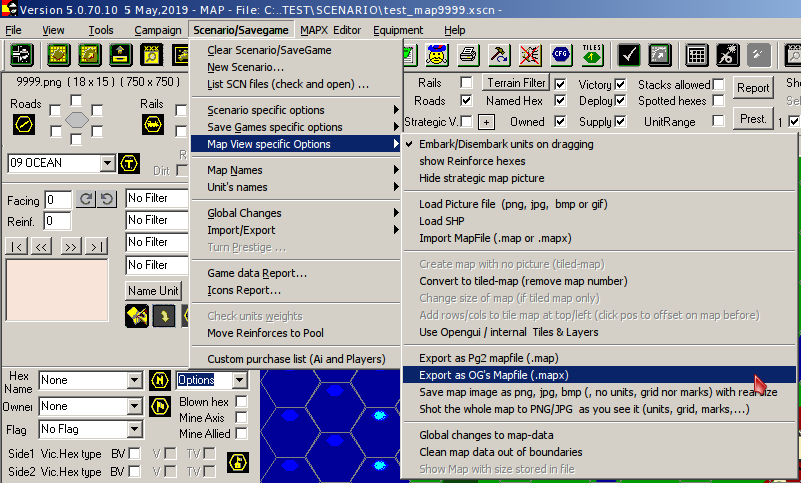This screenshot has height=483, width=801.
Task: Click the grid table toolbar icon
Action: [x=697, y=54]
